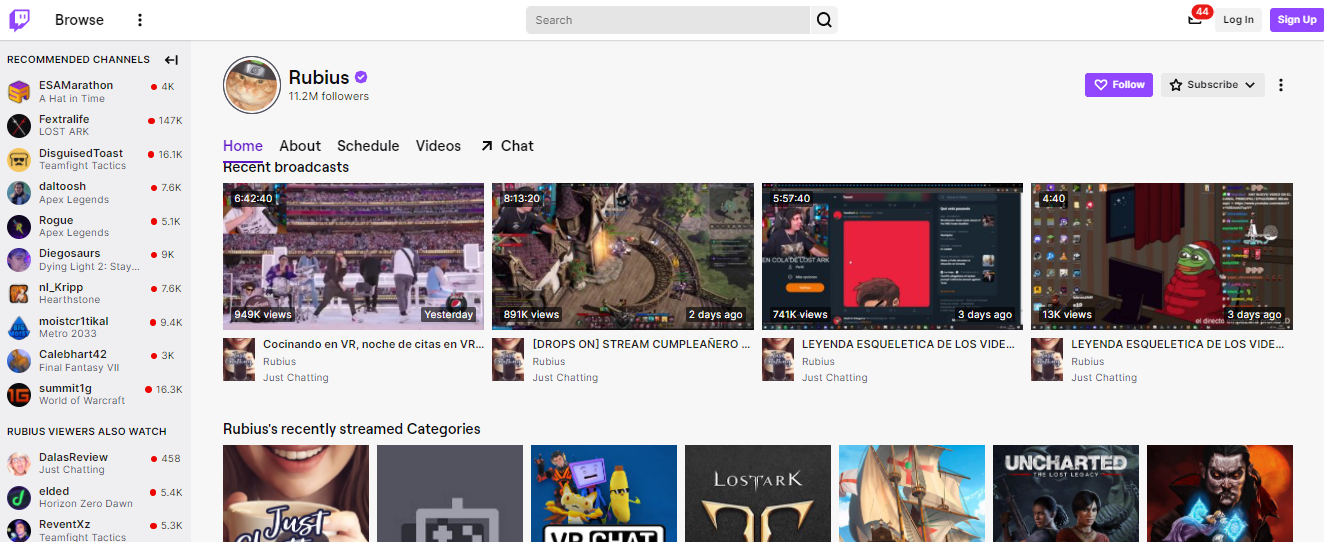Image resolution: width=1324 pixels, height=542 pixels.
Task: Click ReventXz channel avatar
Action: [x=19, y=530]
